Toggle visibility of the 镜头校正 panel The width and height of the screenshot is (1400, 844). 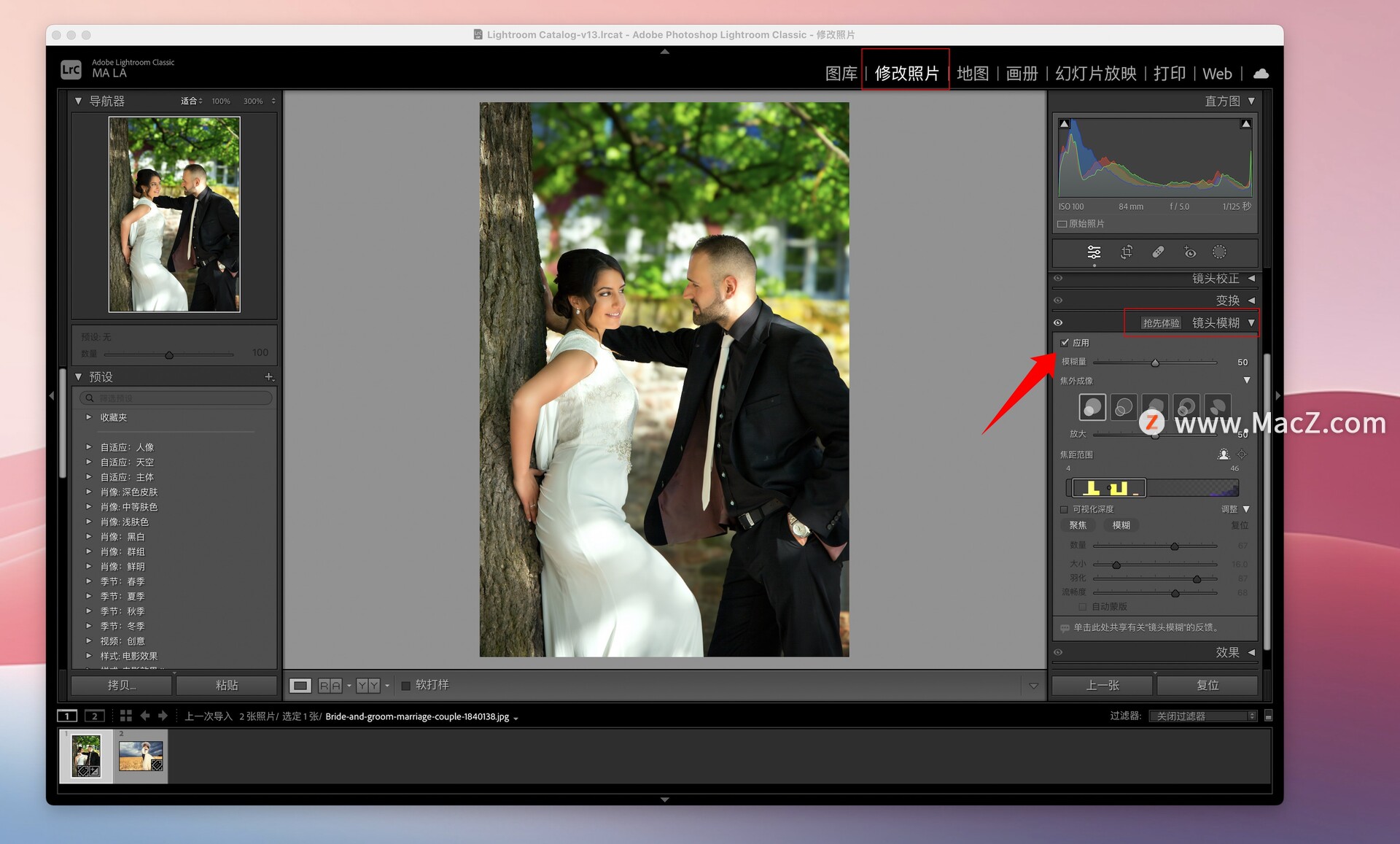click(x=1058, y=279)
